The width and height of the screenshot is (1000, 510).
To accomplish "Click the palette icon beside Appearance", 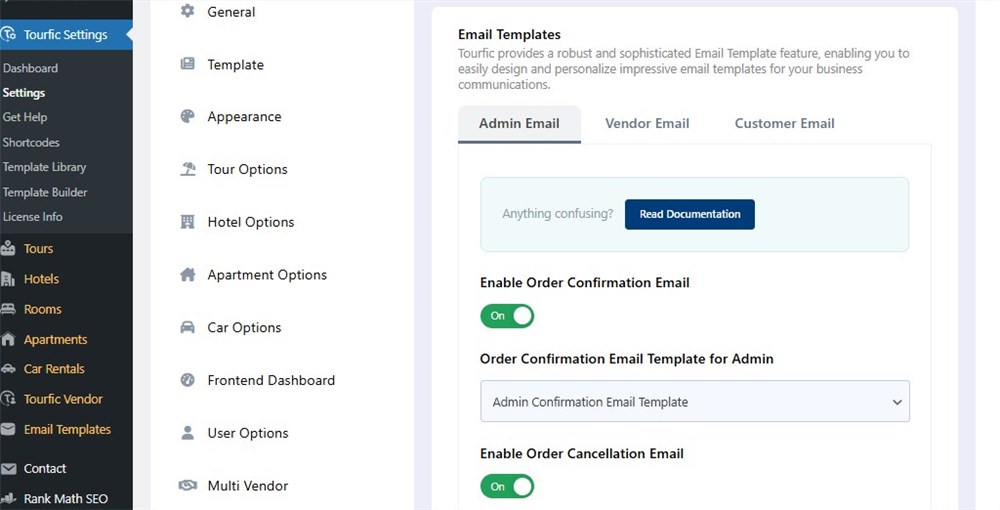I will [187, 117].
